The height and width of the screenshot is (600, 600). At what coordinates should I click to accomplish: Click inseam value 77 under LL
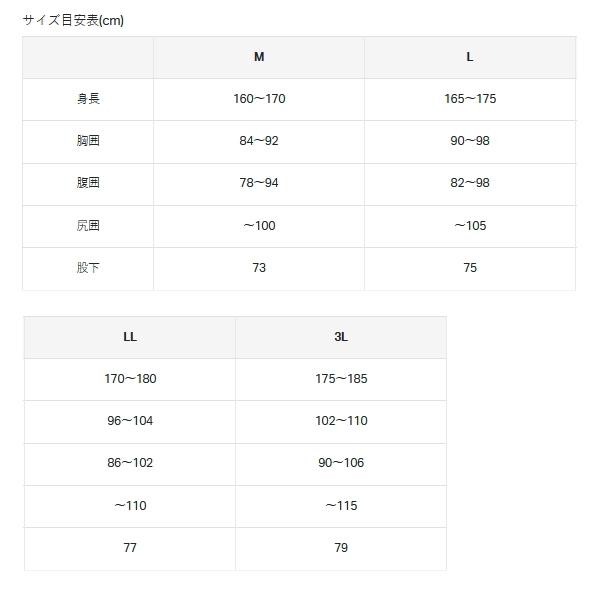click(130, 548)
